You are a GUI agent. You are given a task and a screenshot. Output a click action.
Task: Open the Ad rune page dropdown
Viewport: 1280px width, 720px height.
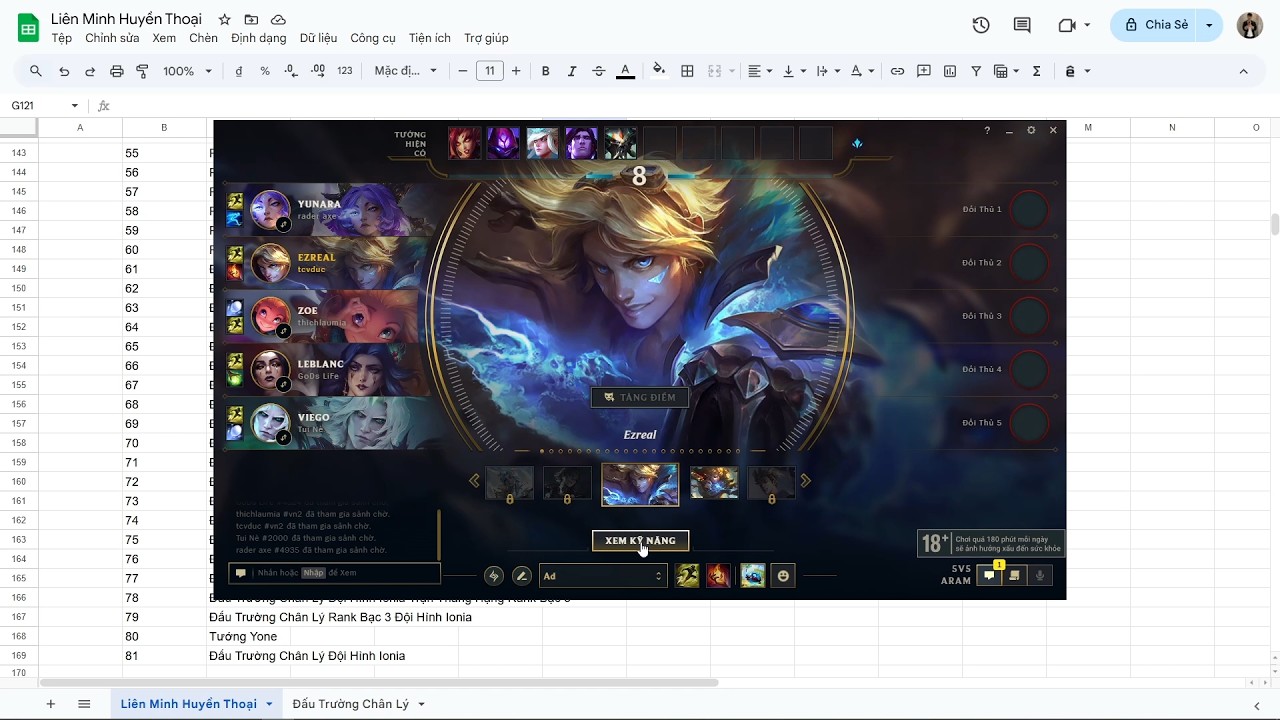[x=603, y=576]
